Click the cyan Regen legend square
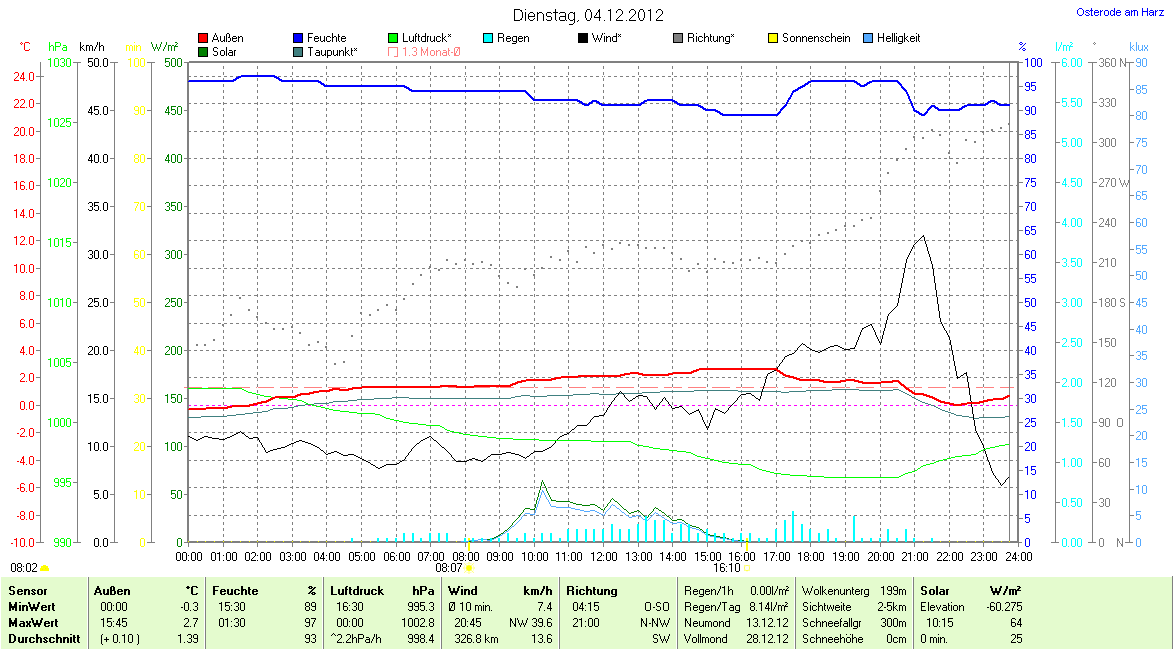Image resolution: width=1173 pixels, height=649 pixels. point(488,38)
